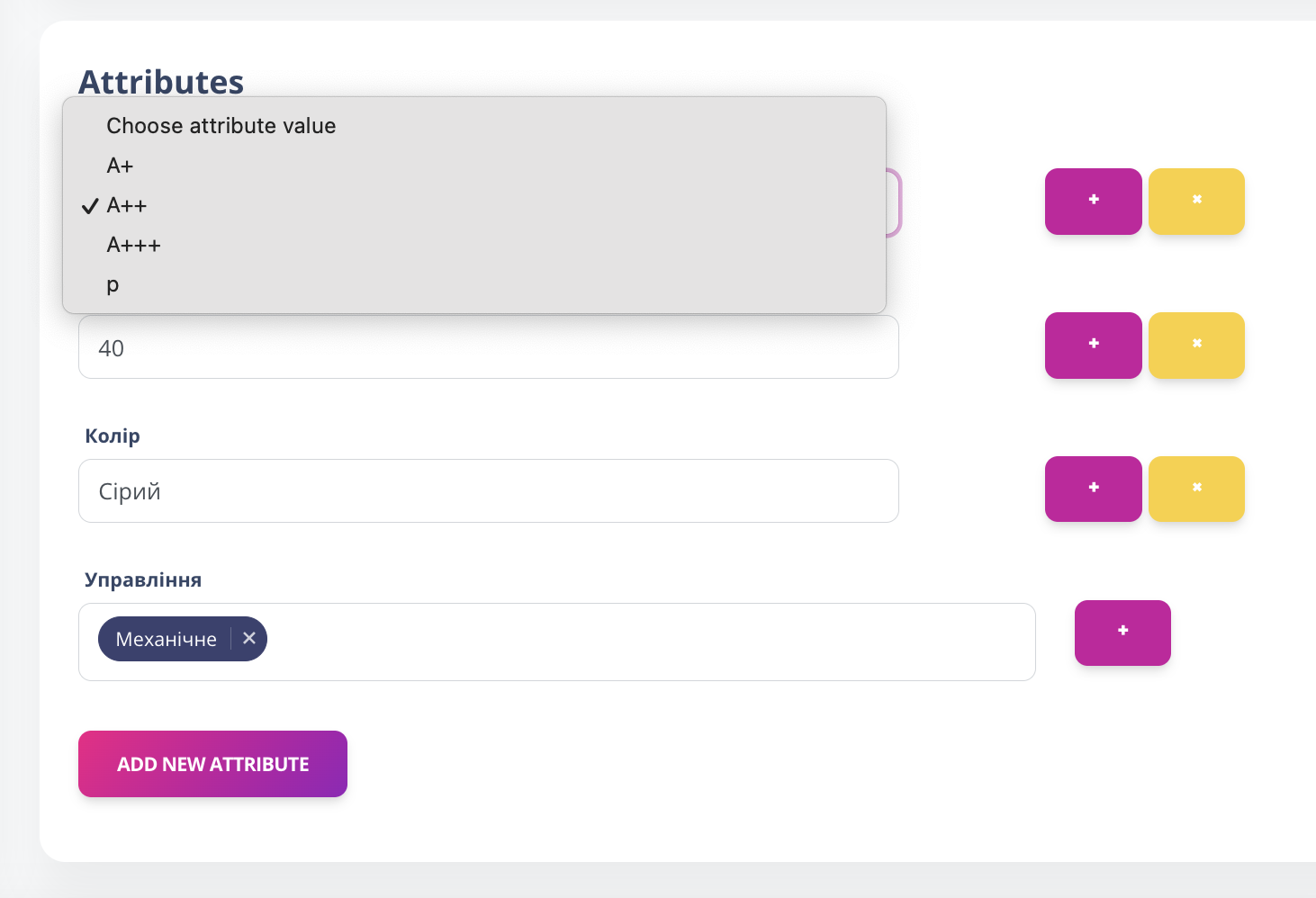Remove the attribute row with value 40
The height and width of the screenshot is (898, 1316).
1196,345
